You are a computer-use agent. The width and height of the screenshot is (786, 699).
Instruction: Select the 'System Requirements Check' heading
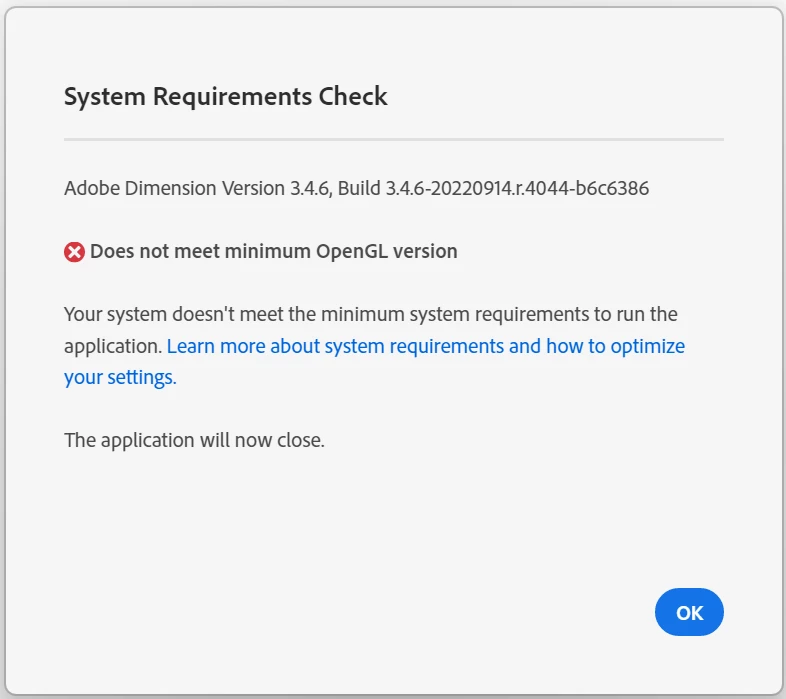pos(226,96)
